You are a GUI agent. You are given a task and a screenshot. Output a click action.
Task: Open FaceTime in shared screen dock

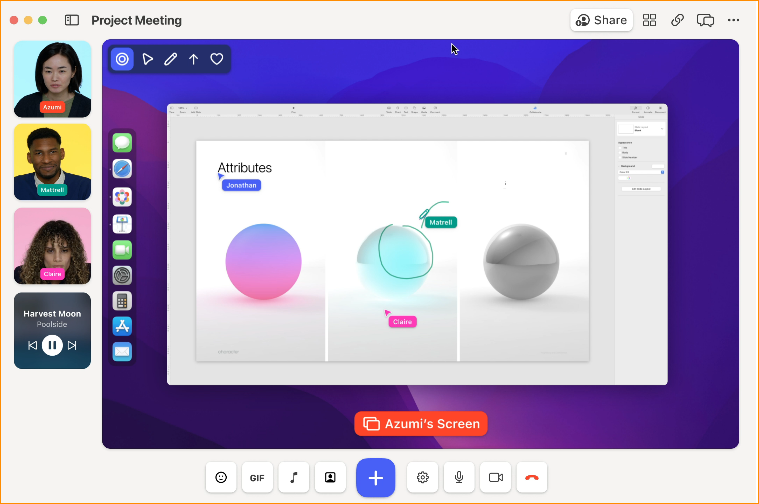coord(122,250)
